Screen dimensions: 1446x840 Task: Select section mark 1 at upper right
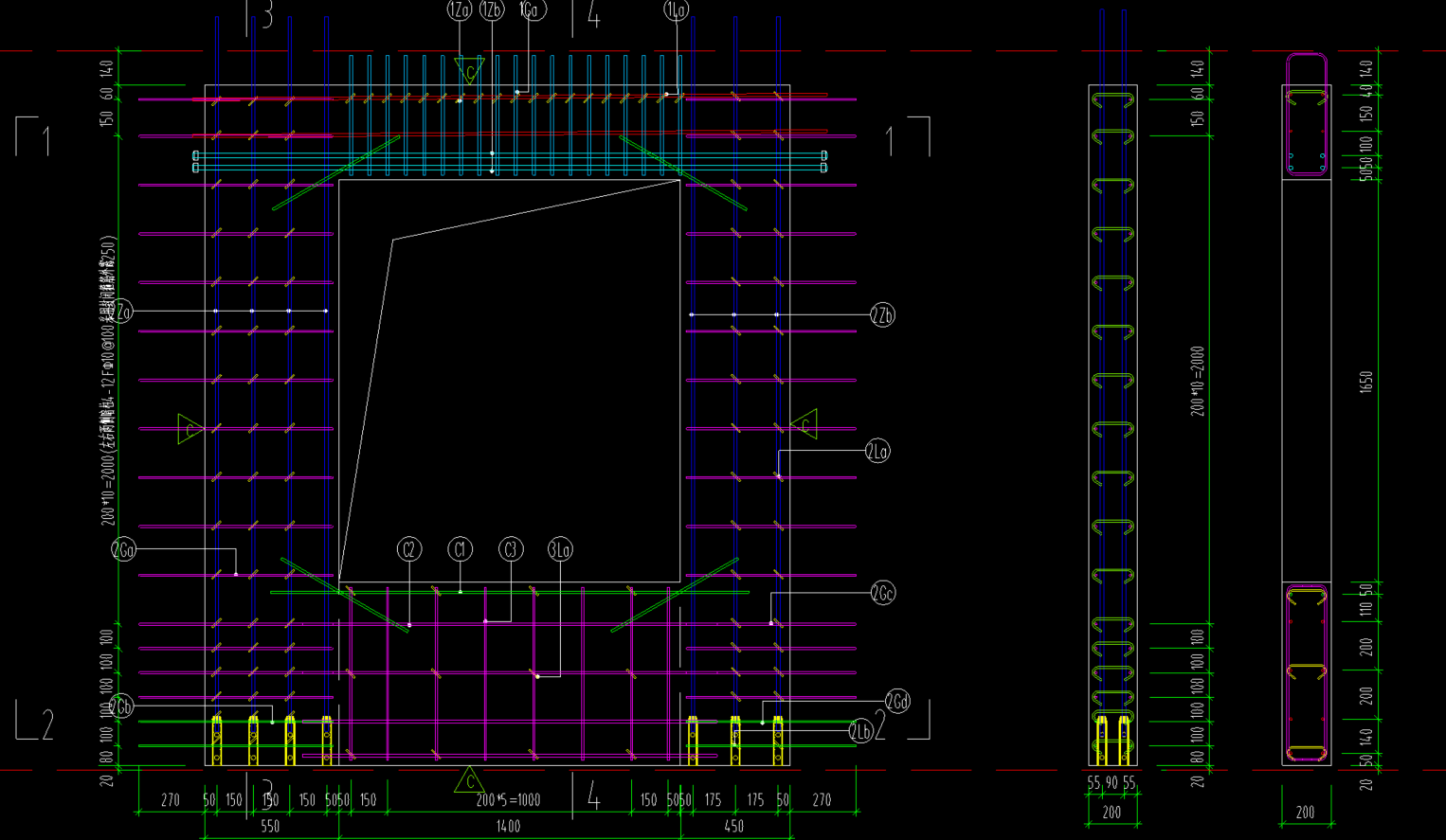890,142
